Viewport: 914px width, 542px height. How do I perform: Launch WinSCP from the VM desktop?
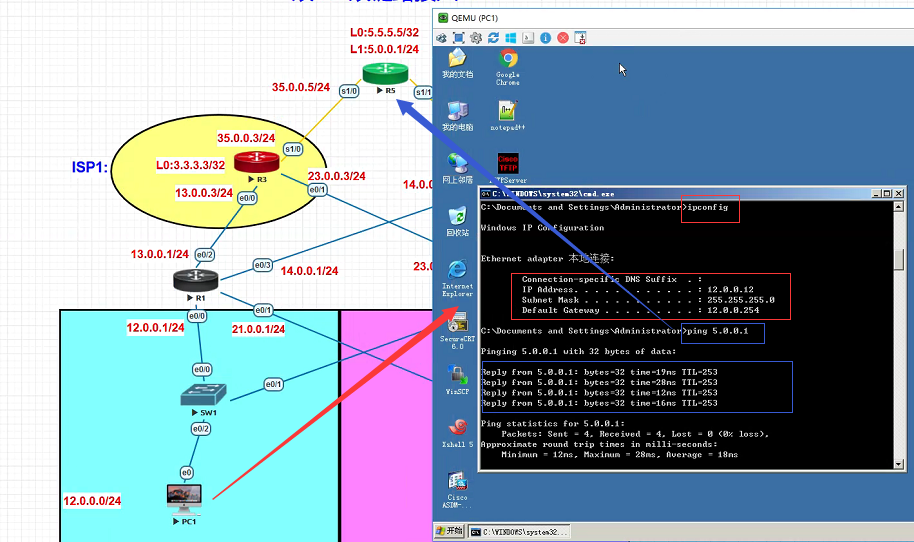458,379
